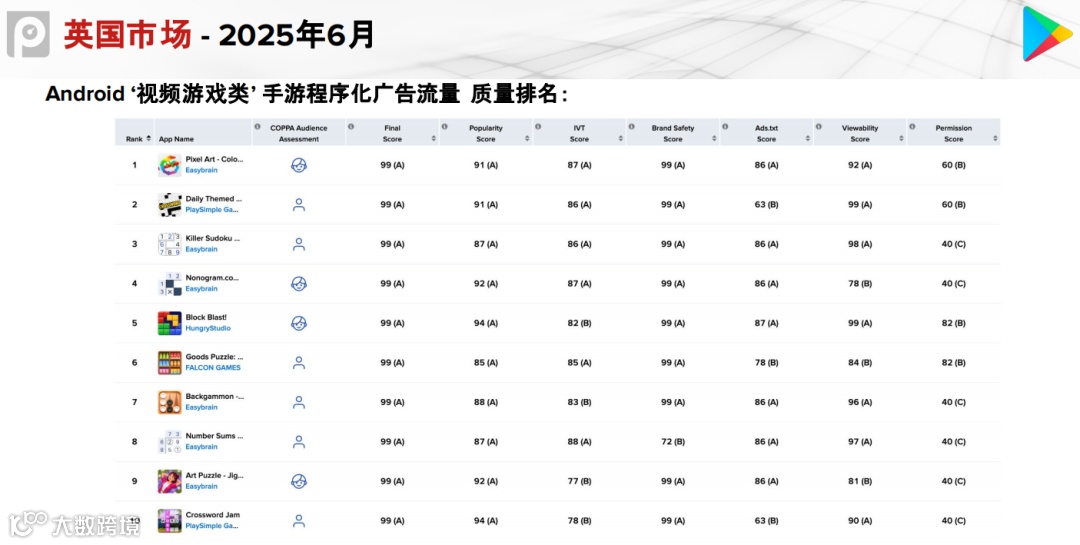Click the Pixalate P logo
This screenshot has width=1080, height=545.
(x=28, y=34)
